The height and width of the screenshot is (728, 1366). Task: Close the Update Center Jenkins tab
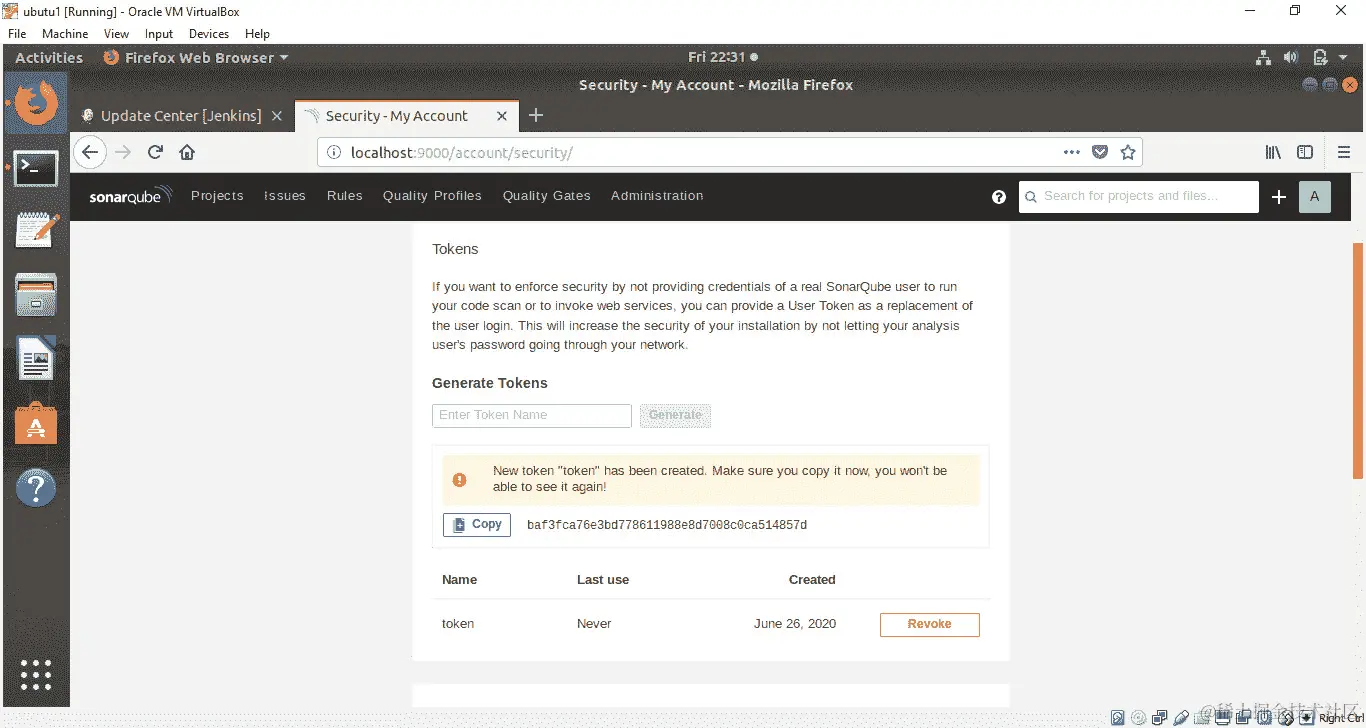click(x=277, y=116)
